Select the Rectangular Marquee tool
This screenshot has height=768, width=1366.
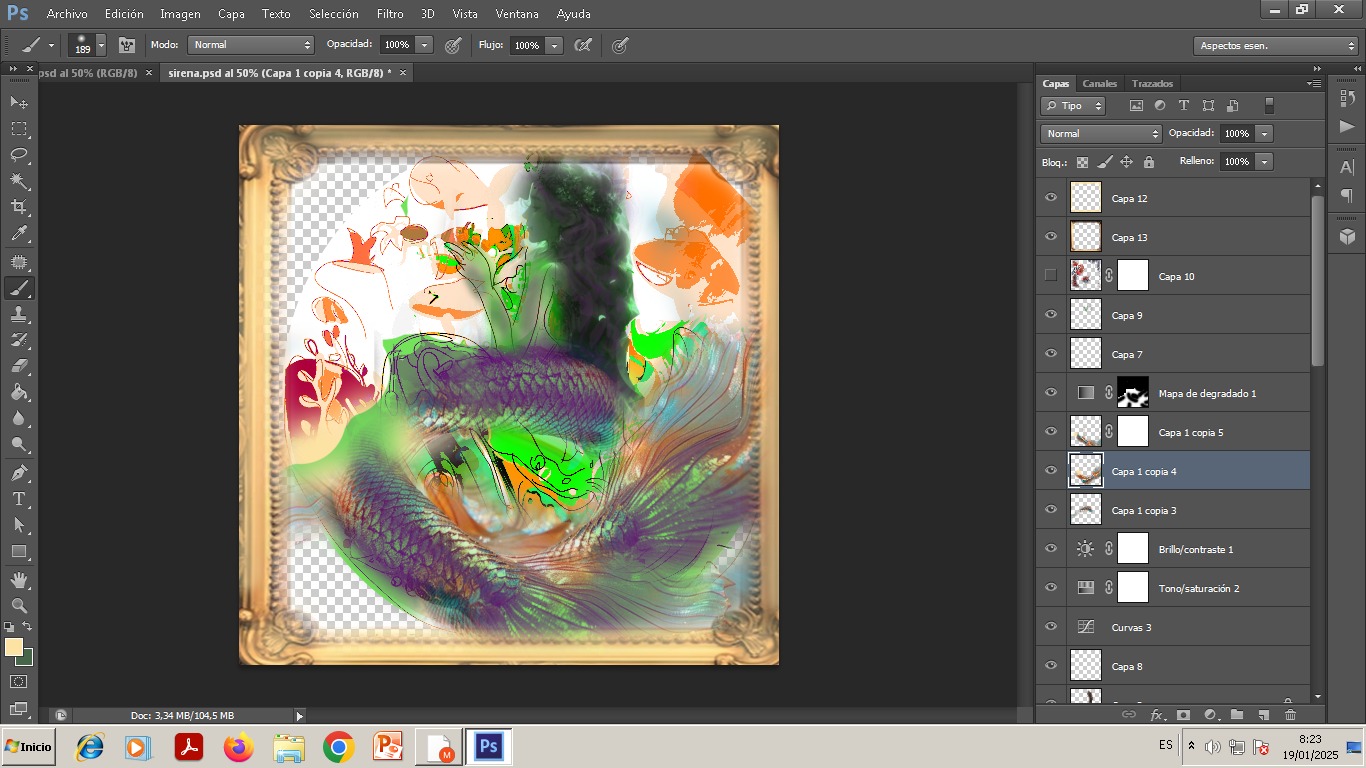tap(19, 129)
